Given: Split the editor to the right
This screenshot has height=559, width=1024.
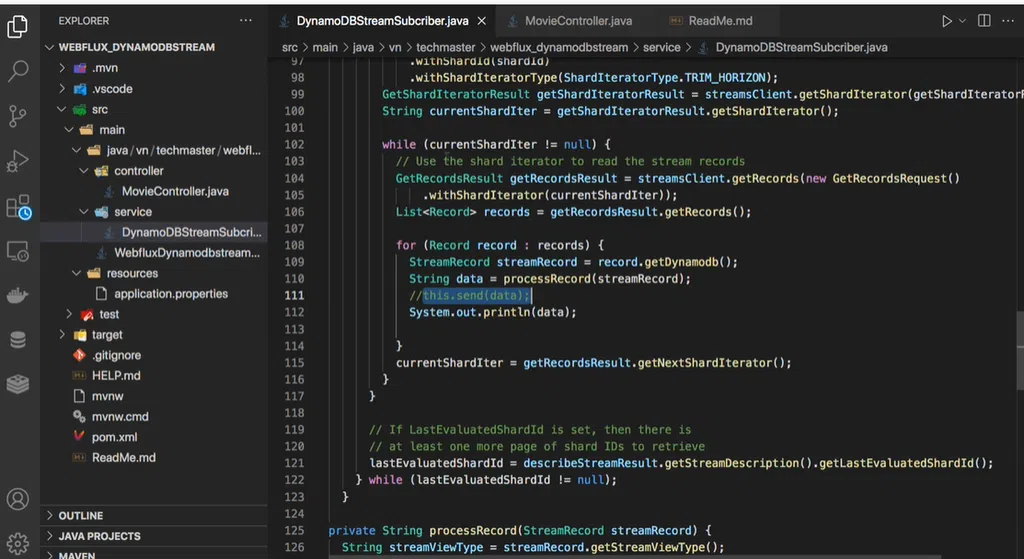Looking at the screenshot, I should [x=984, y=21].
